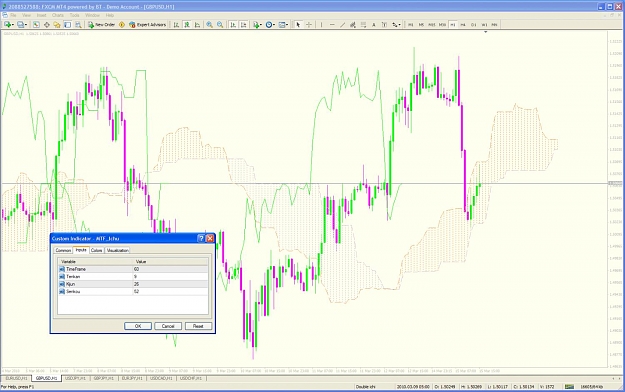
Task: Select the Fibonacci Retracement tool
Action: click(x=363, y=25)
